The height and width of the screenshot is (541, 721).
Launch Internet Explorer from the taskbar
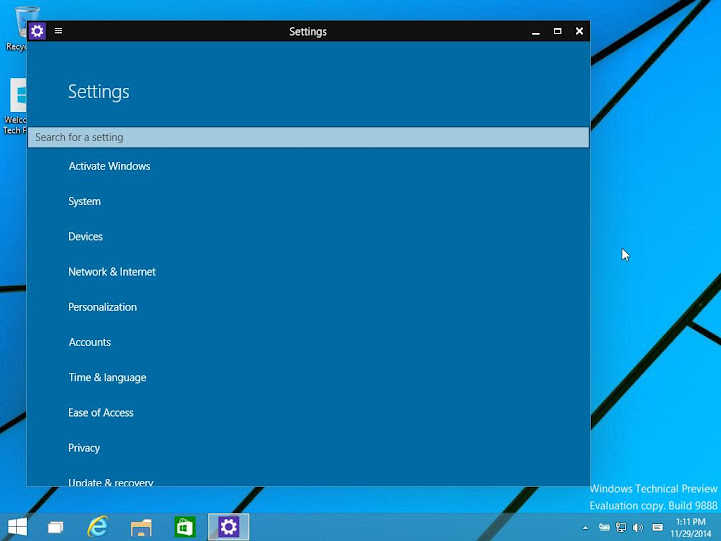pyautogui.click(x=97, y=527)
